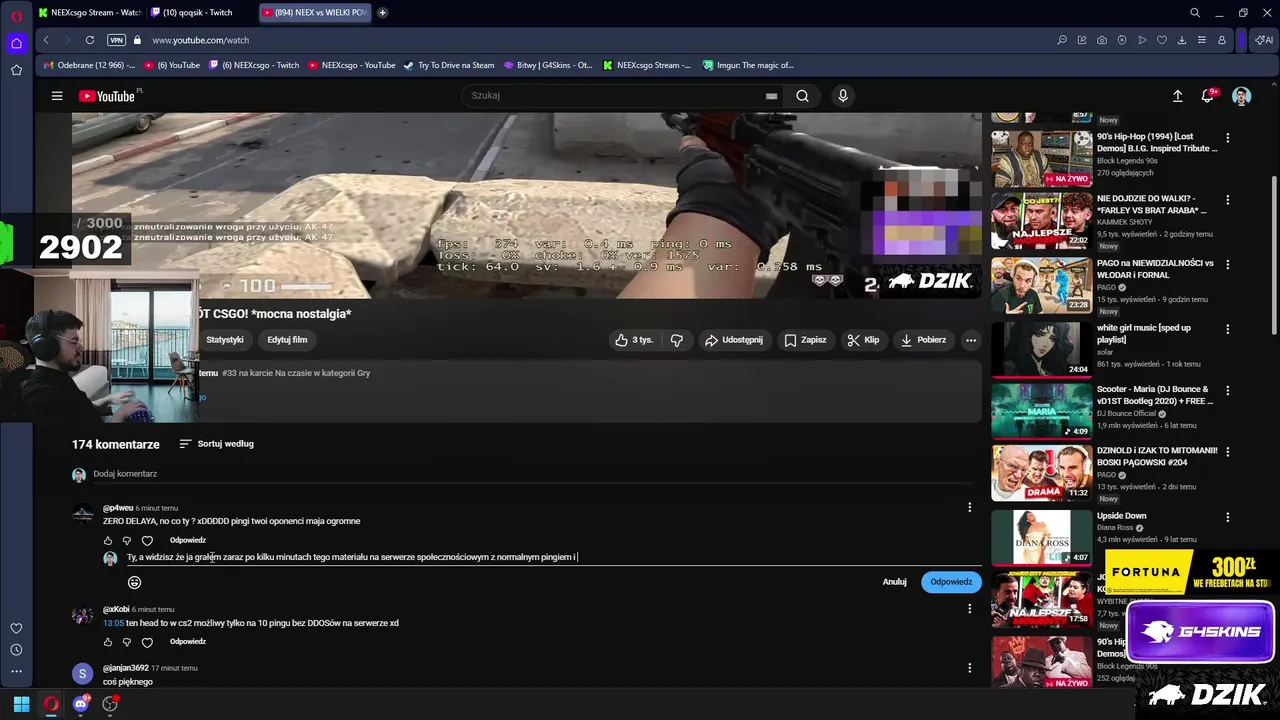Activate voice search microphone icon
1280x720 pixels.
click(843, 96)
